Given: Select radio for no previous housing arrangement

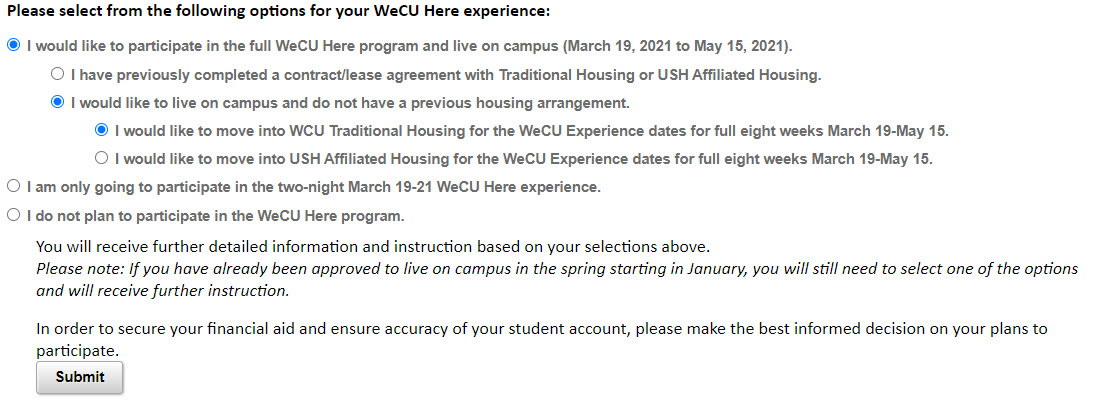Looking at the screenshot, I should coord(57,102).
